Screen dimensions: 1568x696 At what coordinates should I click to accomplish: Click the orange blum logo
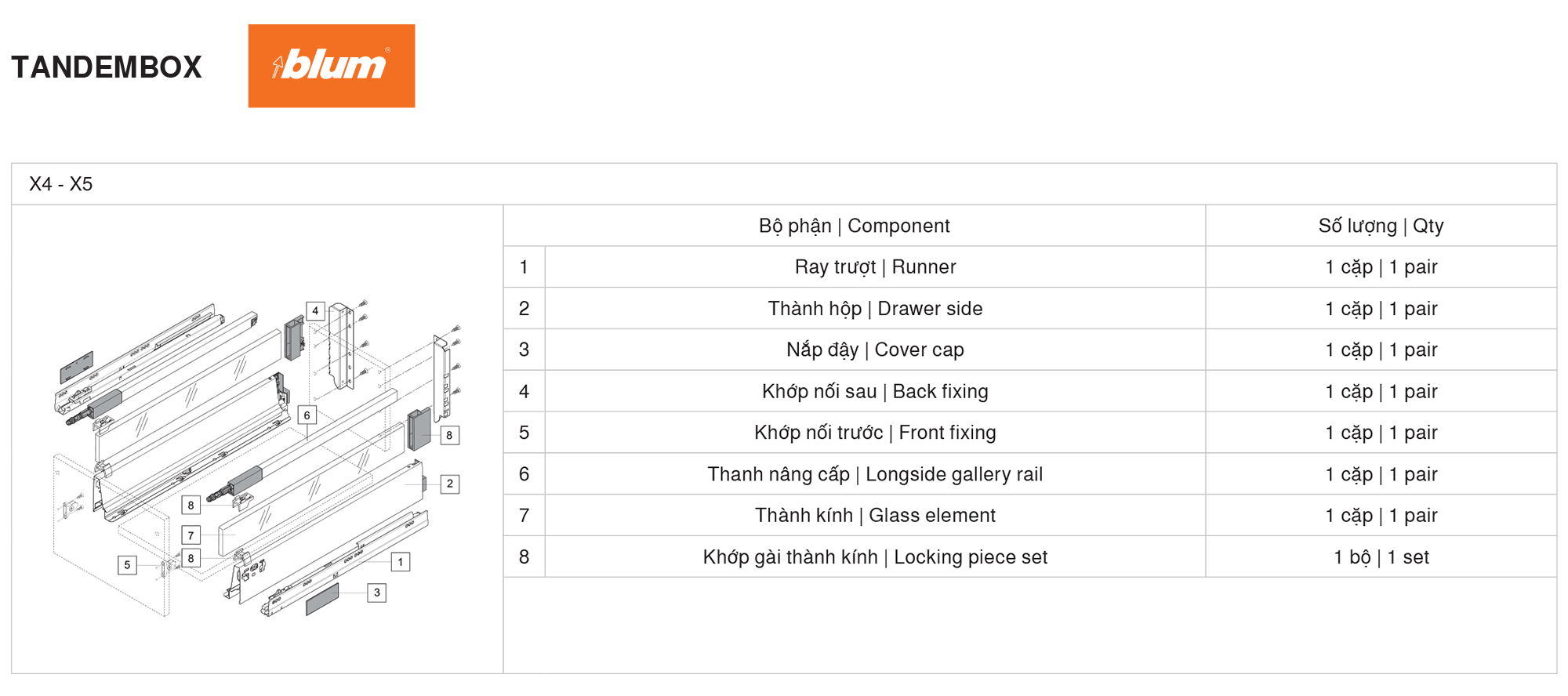click(332, 66)
